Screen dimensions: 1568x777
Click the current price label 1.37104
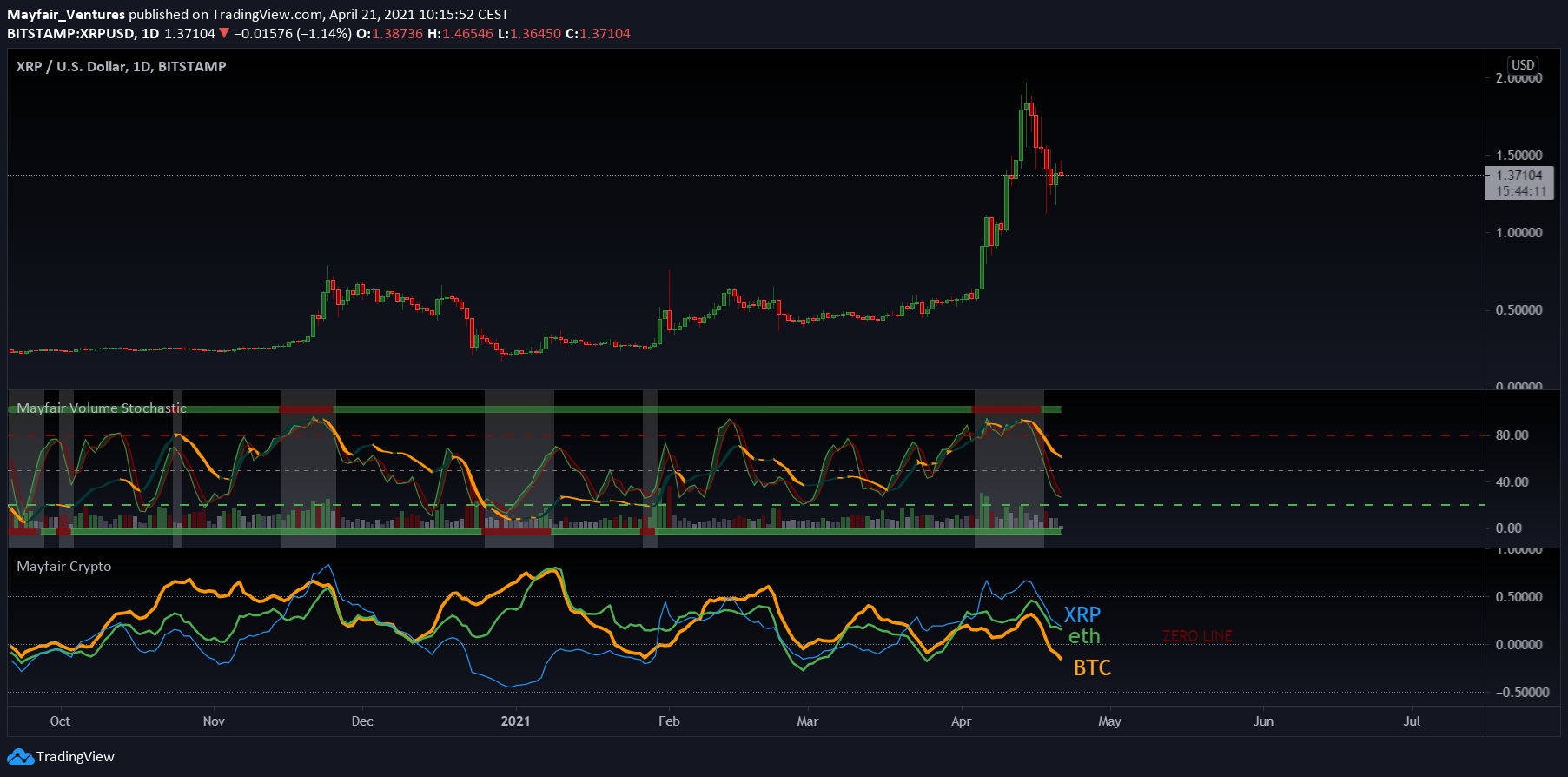[1518, 176]
